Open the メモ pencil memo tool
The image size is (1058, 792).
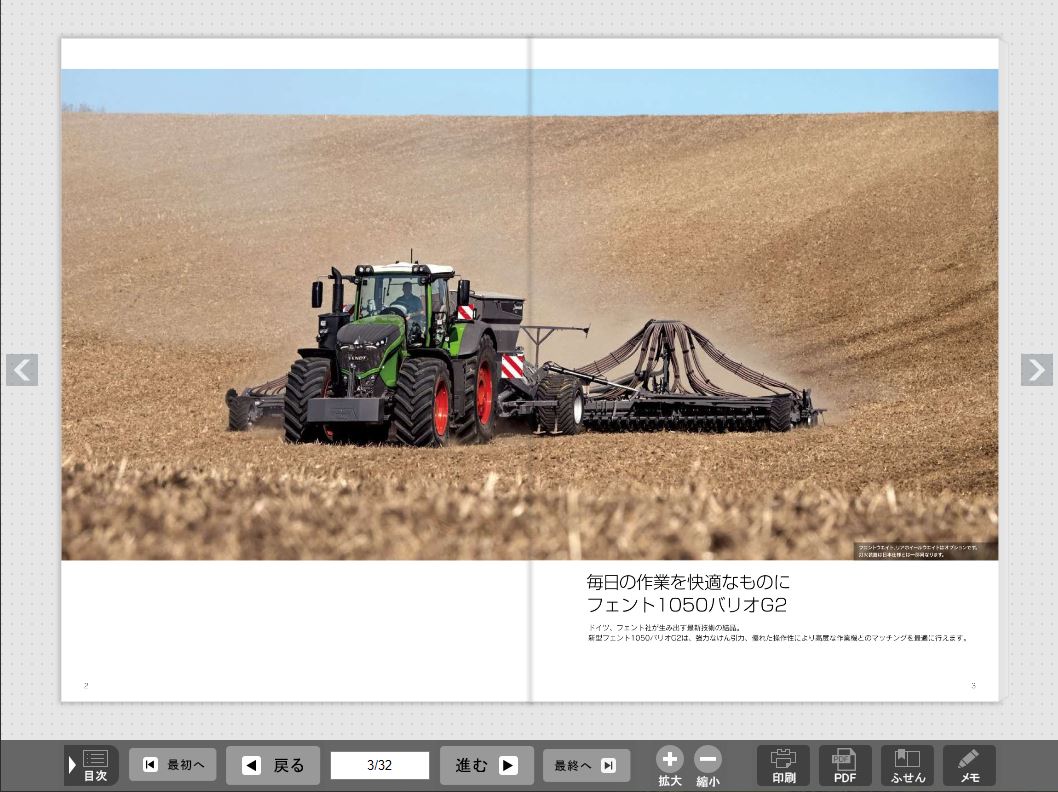[970, 766]
